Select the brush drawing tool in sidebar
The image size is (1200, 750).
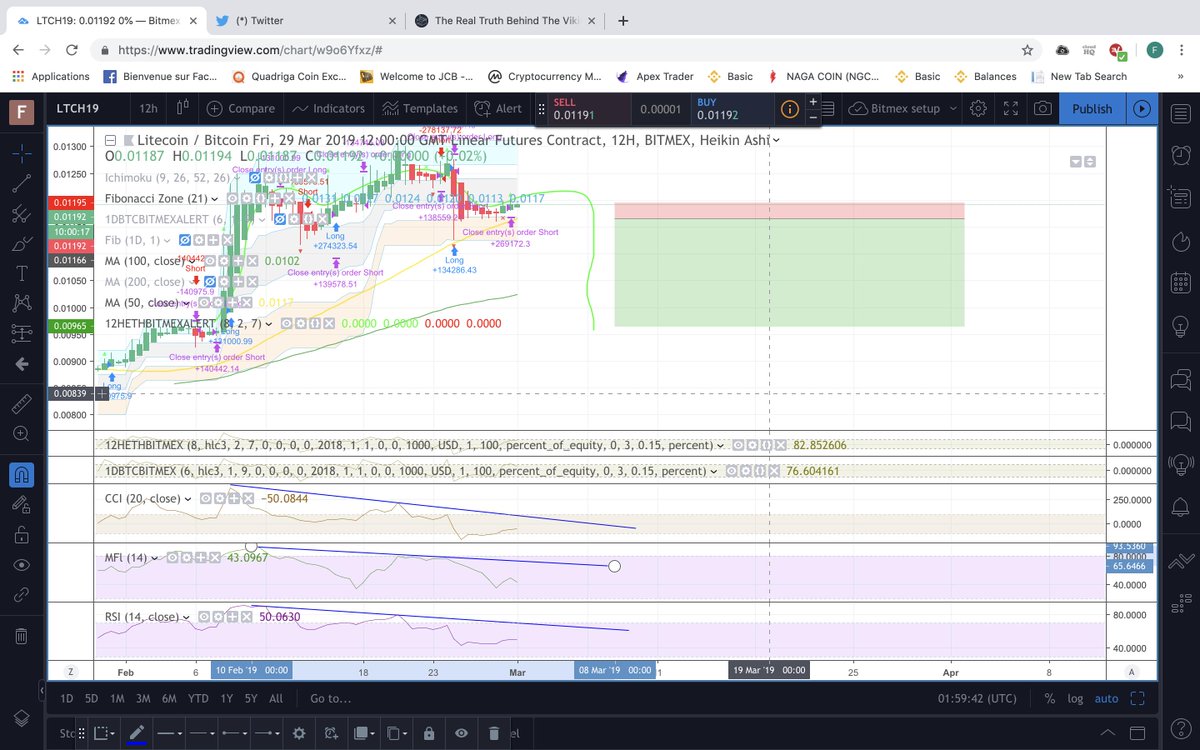pos(21,243)
